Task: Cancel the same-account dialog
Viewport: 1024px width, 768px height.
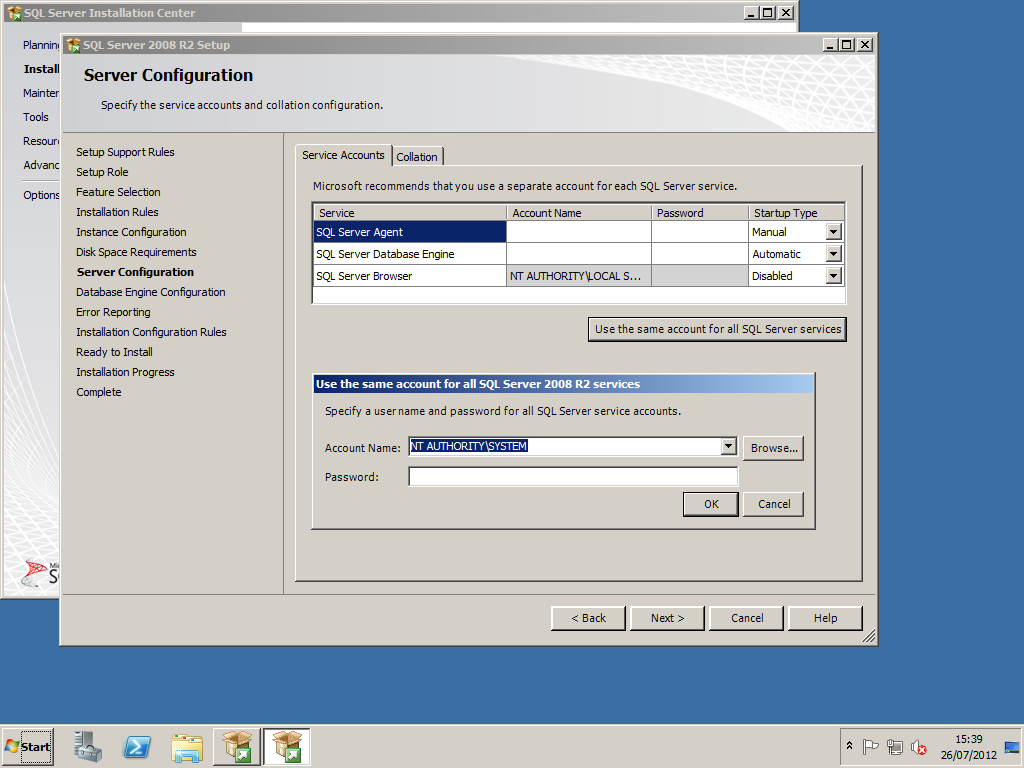Action: (x=774, y=504)
